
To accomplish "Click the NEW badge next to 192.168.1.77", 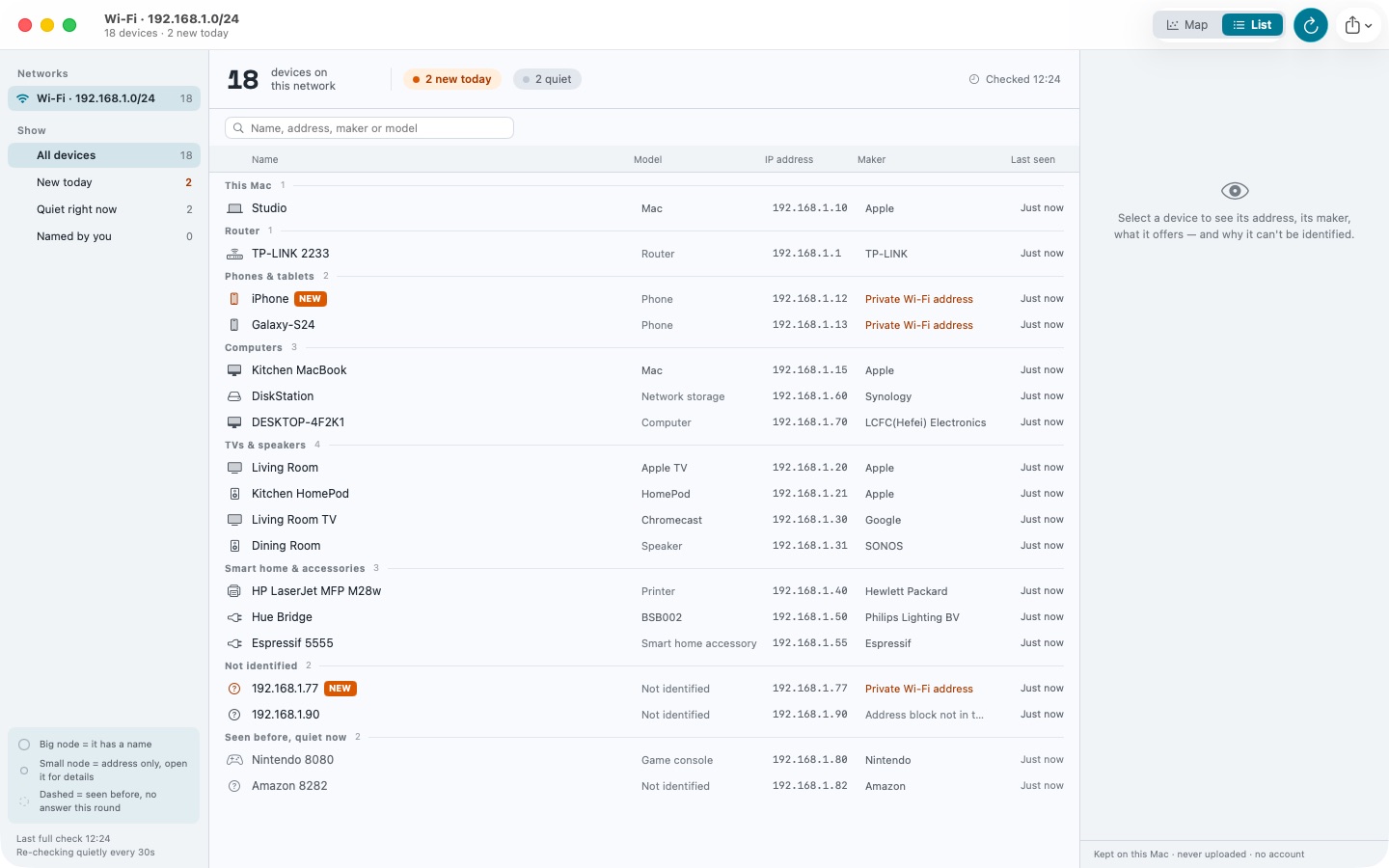I will (340, 689).
